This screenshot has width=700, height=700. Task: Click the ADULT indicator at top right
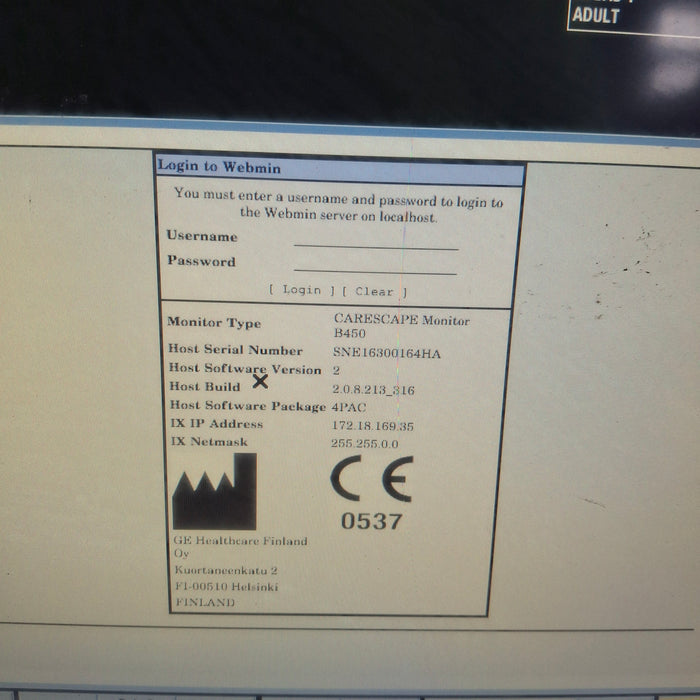[x=596, y=15]
